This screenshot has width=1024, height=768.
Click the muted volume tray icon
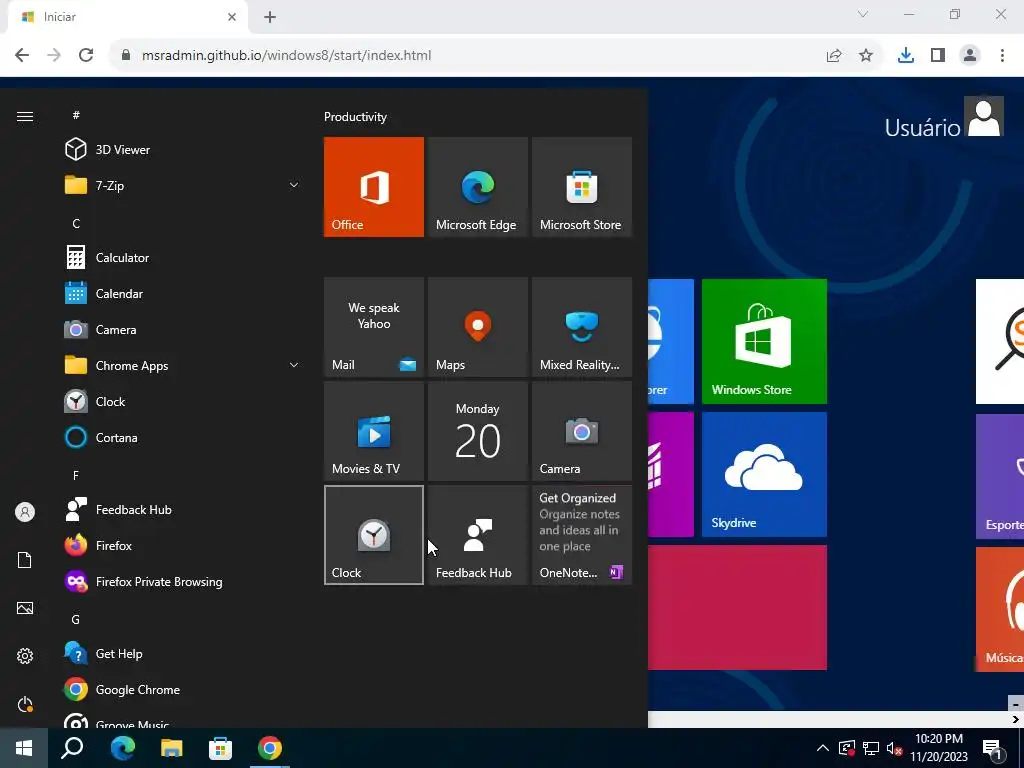tap(895, 748)
